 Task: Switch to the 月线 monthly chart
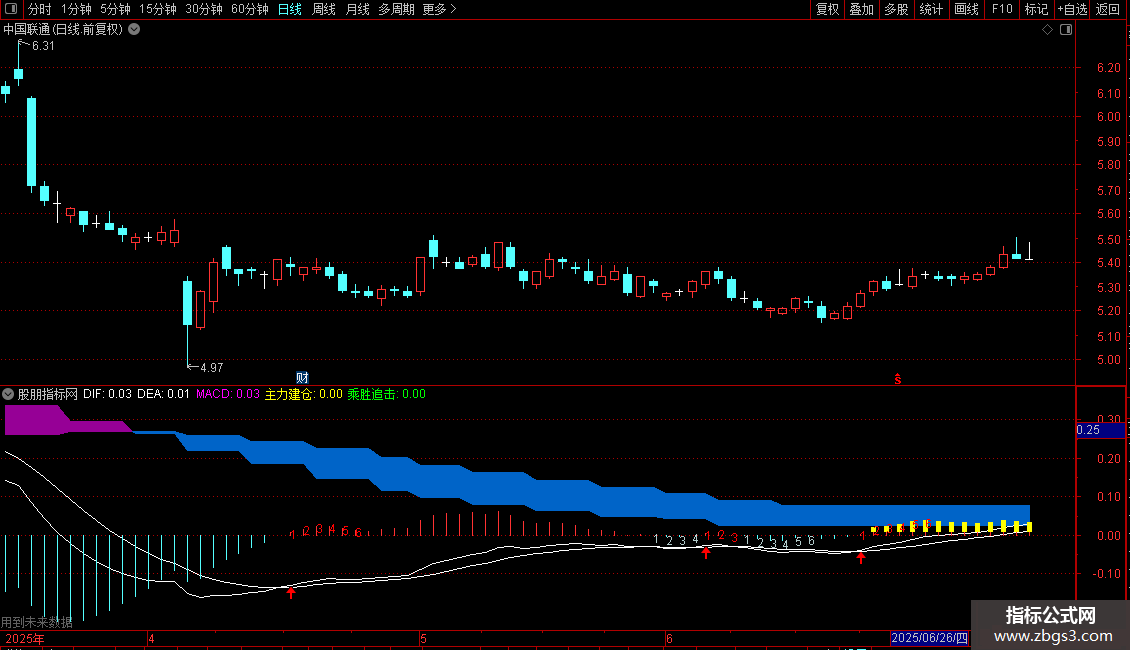[357, 9]
